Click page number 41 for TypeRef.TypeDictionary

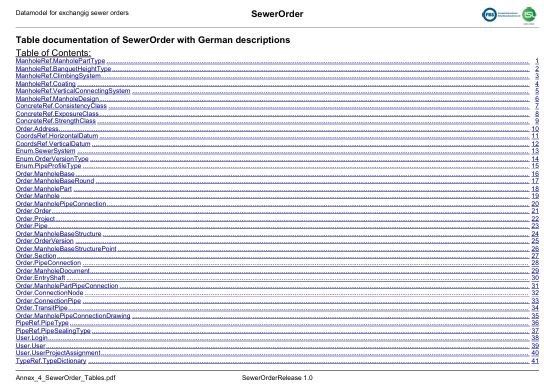pos(535,361)
